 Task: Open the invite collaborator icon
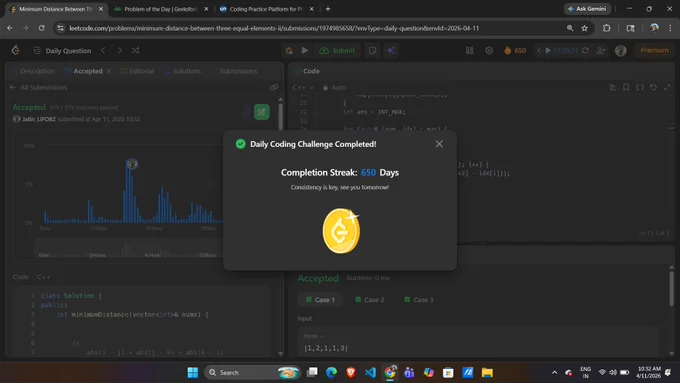click(601, 51)
